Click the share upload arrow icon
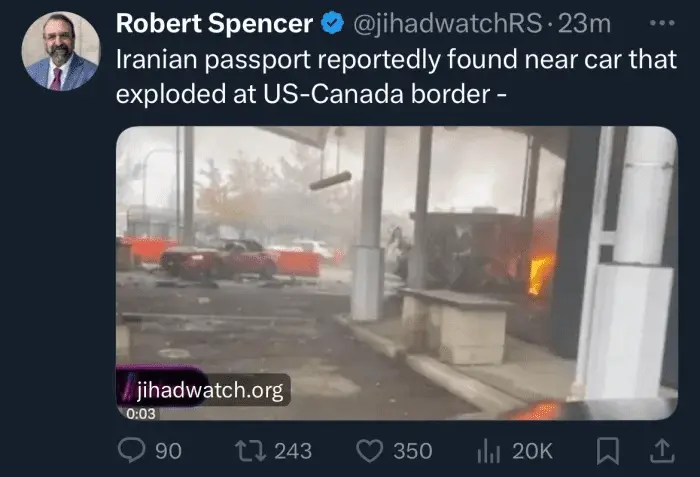700x477 pixels. [662, 451]
